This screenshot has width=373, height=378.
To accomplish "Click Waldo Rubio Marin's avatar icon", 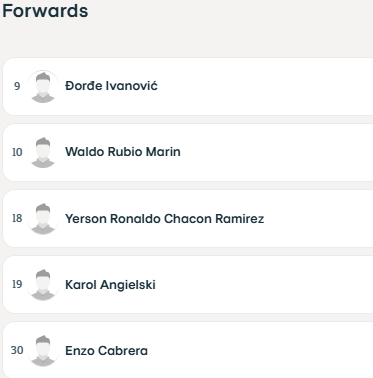I will point(43,152).
